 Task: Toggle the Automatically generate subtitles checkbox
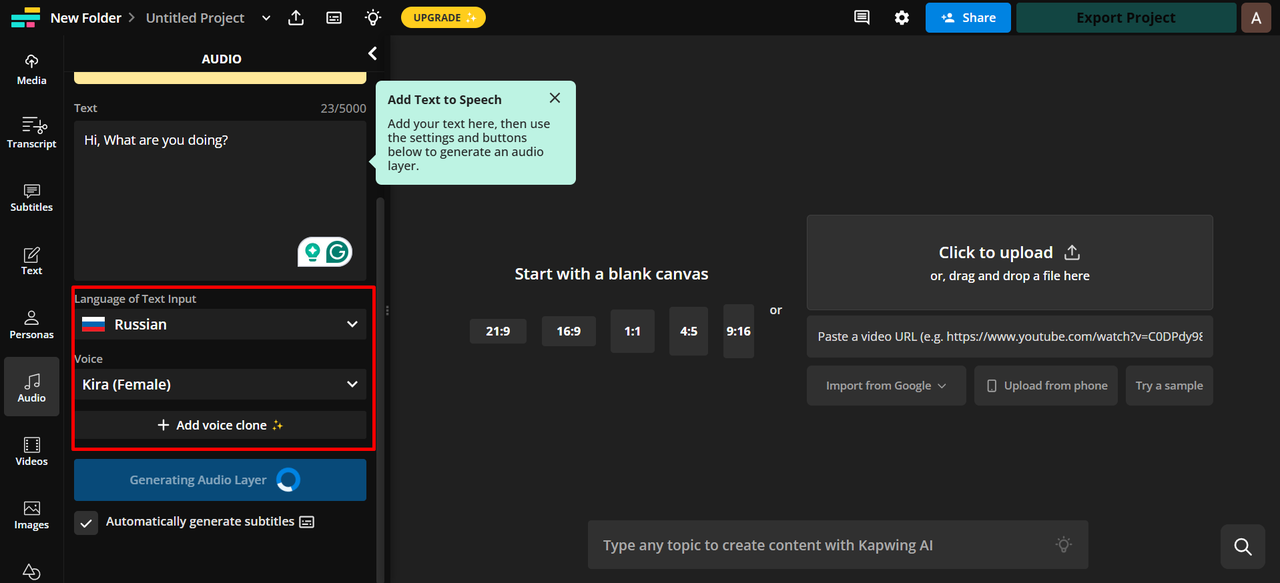coord(86,522)
